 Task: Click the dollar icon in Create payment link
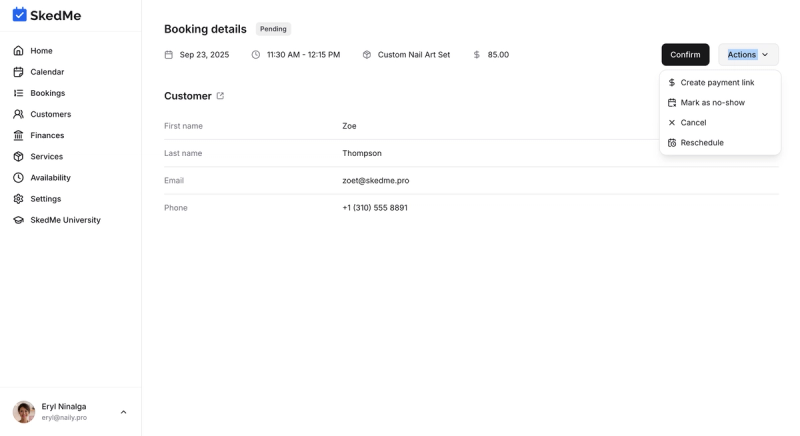[672, 83]
